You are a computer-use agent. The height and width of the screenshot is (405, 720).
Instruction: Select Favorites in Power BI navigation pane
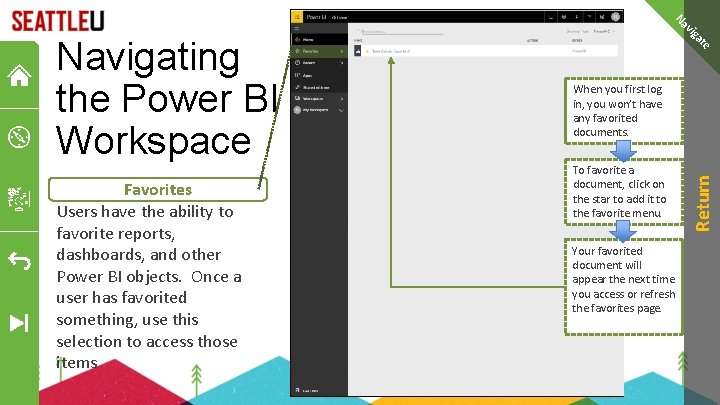(x=319, y=51)
